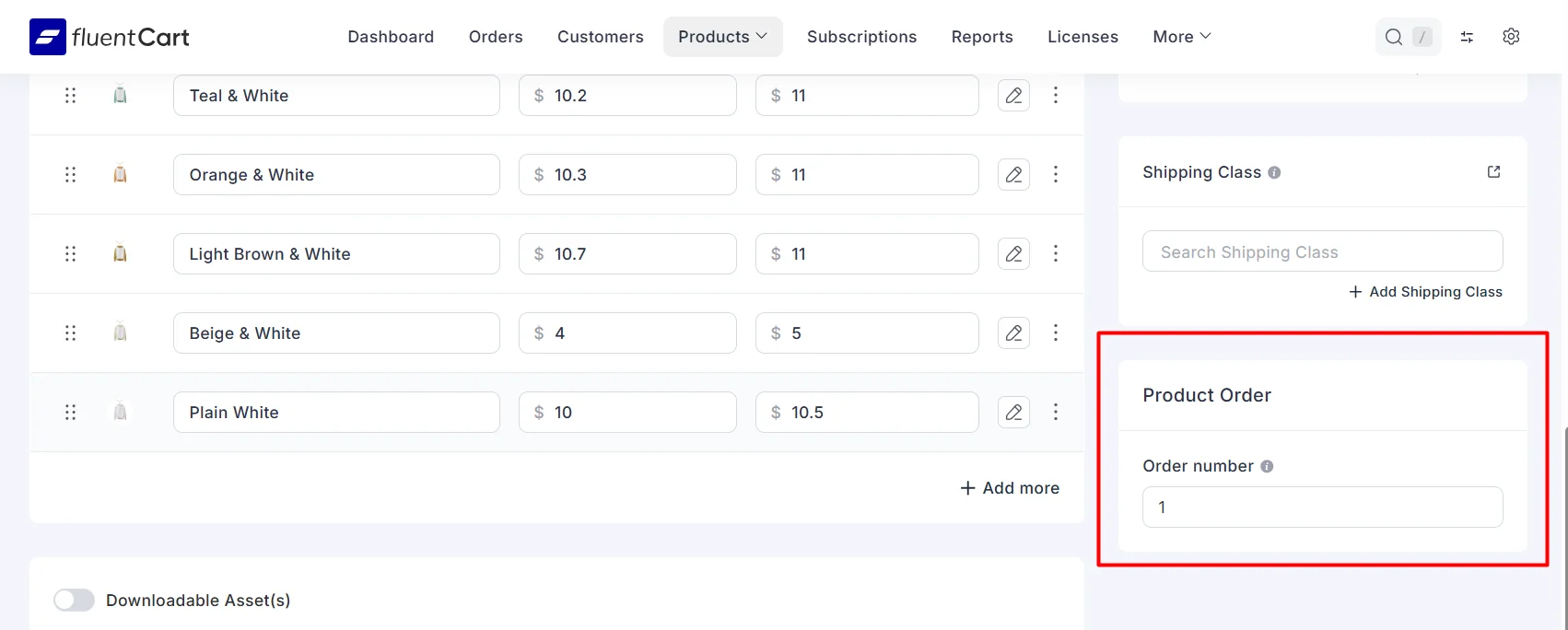Click compare price 11 for Light Brown & White
The width and height of the screenshot is (1568, 630).
tap(867, 254)
